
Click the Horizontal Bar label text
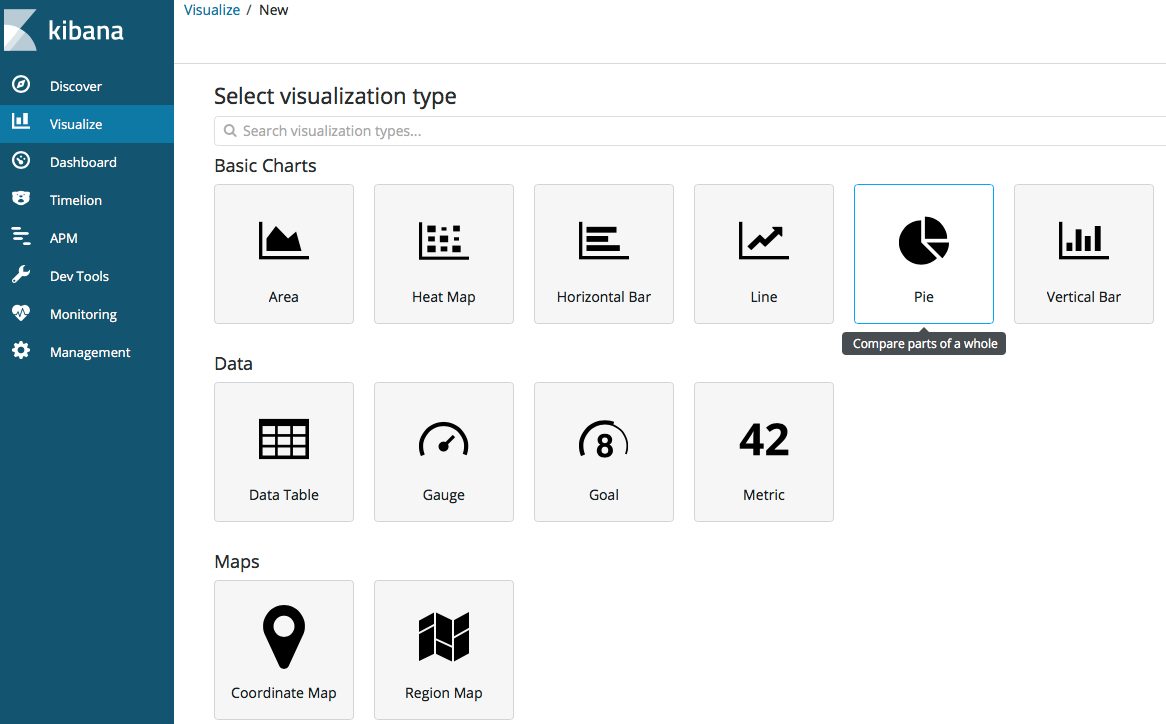coord(604,297)
